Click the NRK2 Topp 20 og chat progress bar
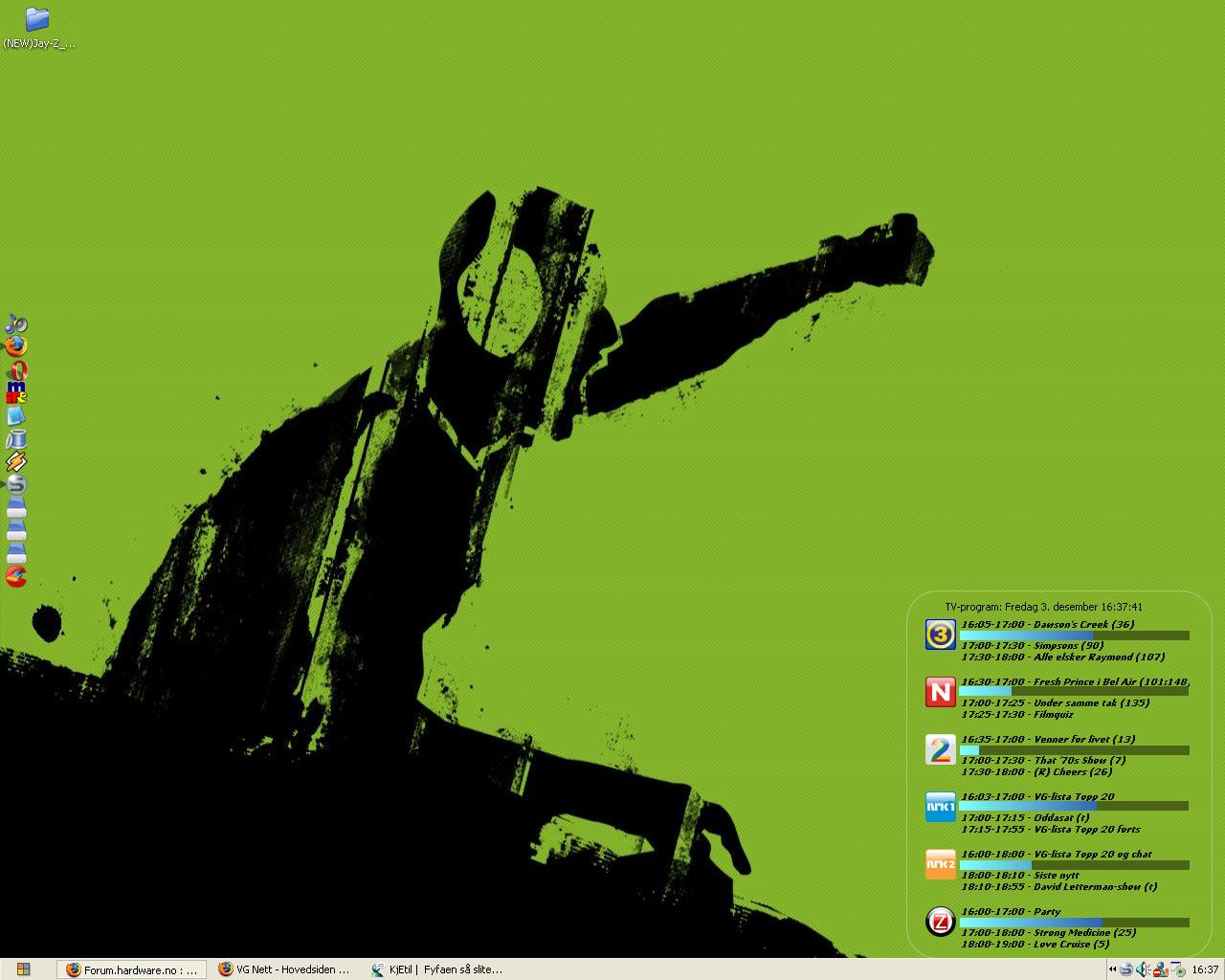The image size is (1225, 980). pyautogui.click(x=1074, y=865)
